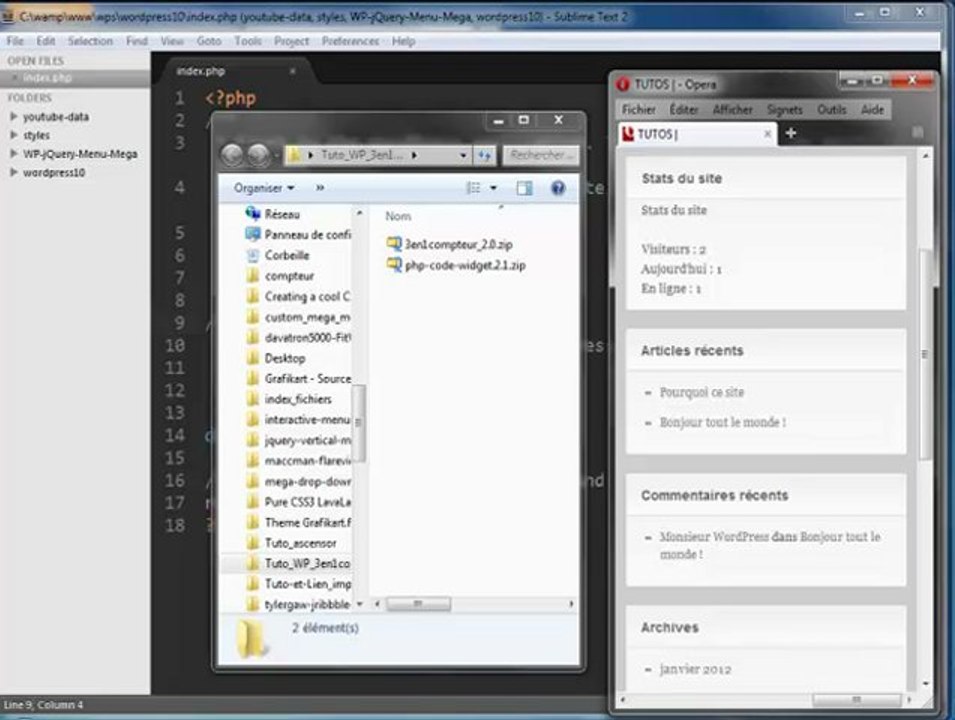Open Pure CSS3 LavaLamp folder
955x720 pixels.
point(298,502)
